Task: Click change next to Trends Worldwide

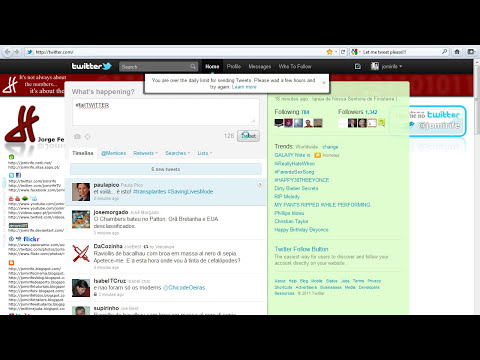Action: pos(330,147)
